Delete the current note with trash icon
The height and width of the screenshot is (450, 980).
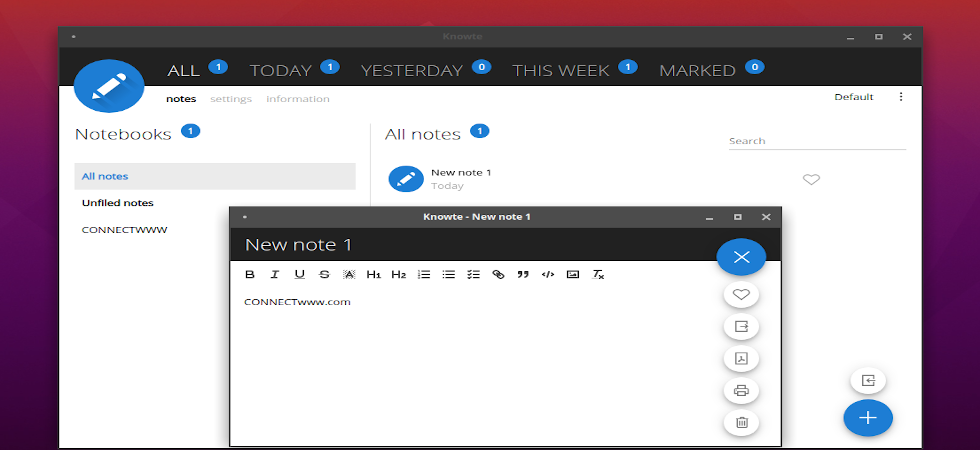click(741, 422)
